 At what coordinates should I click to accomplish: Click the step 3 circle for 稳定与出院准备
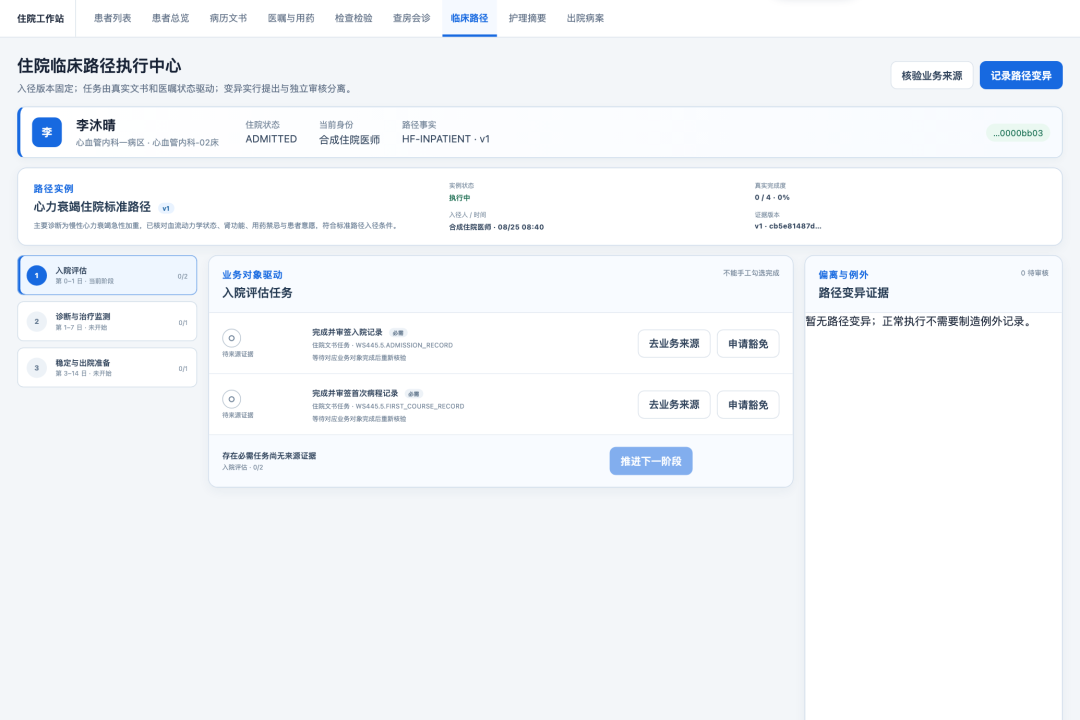point(37,368)
